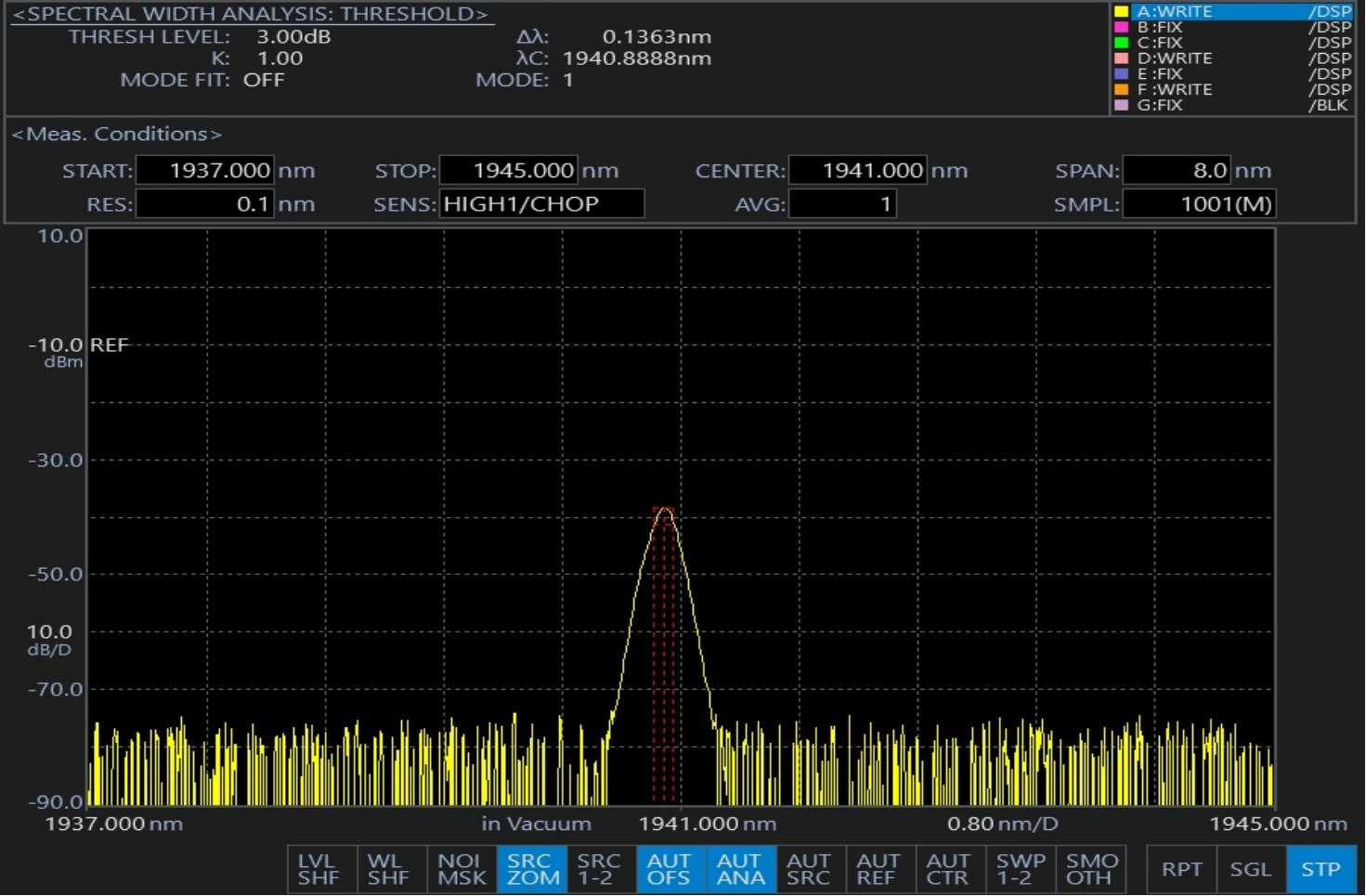Toggle the NOI MSK noise mask button
Screen dimensions: 1366x896
[x=461, y=869]
